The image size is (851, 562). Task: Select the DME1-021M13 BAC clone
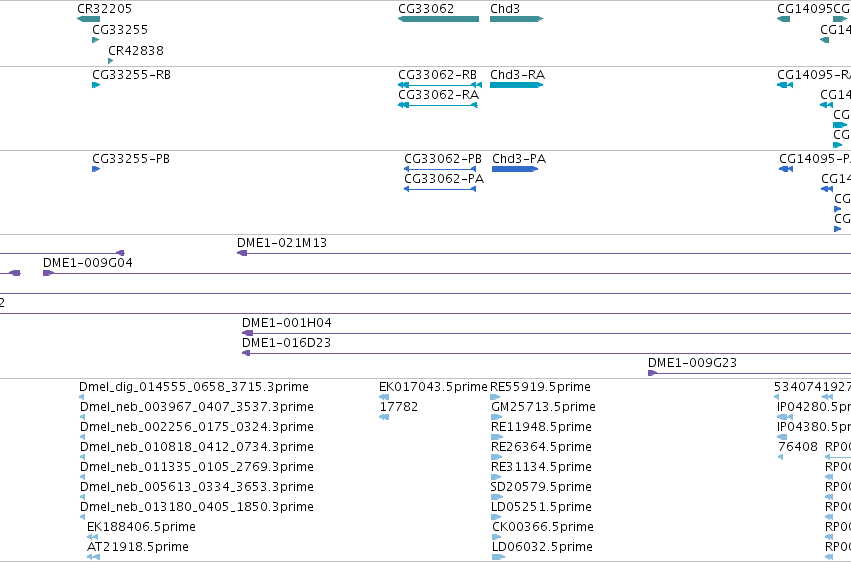pos(544,253)
